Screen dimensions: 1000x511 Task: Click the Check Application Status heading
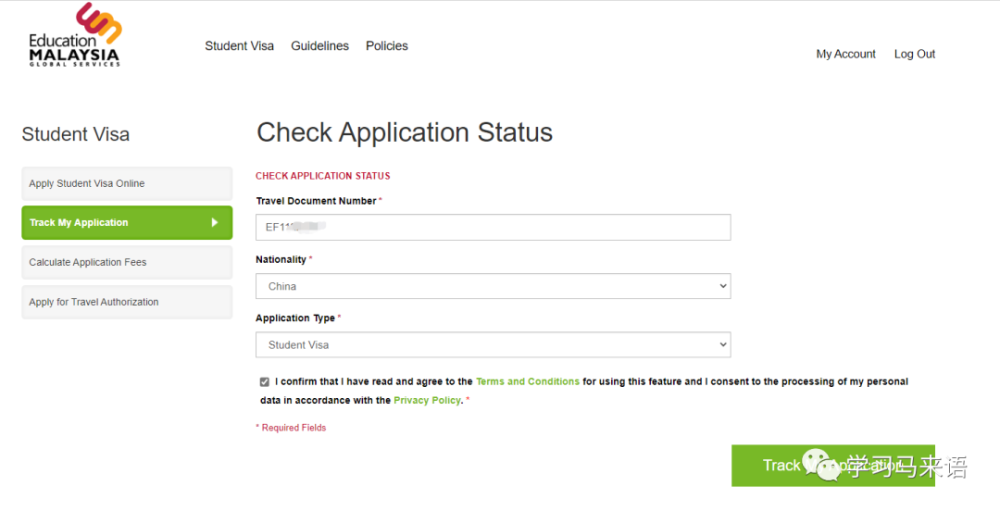(x=404, y=133)
